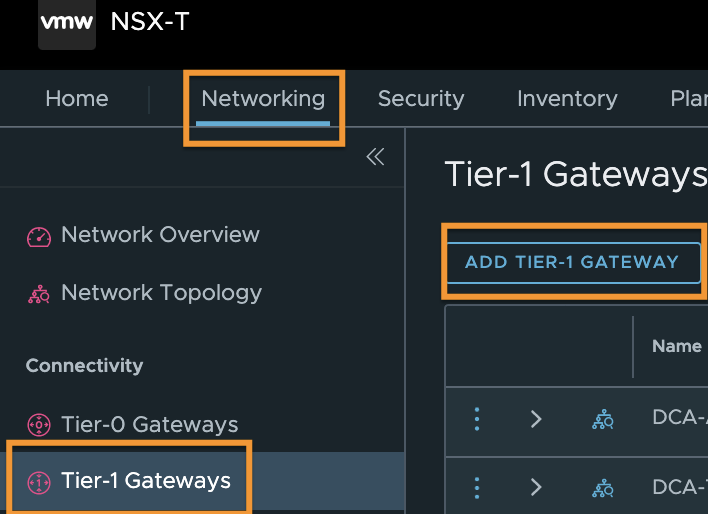Click ADD TIER-1 GATEWAY button

[573, 262]
